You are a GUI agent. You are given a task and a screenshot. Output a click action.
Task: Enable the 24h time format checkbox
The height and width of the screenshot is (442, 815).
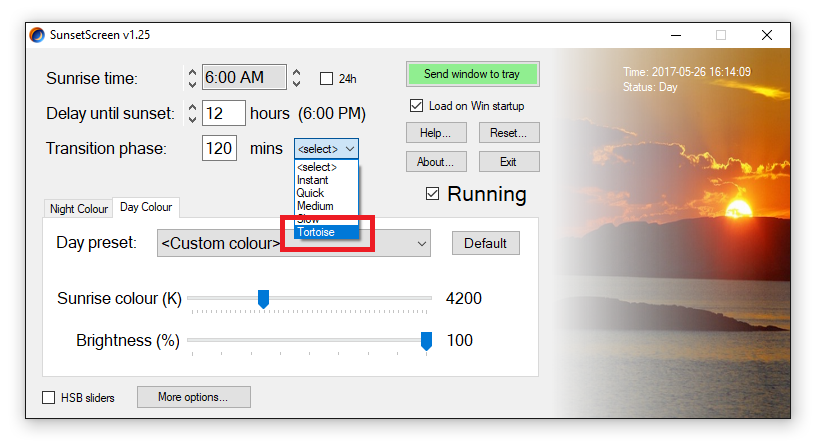326,79
